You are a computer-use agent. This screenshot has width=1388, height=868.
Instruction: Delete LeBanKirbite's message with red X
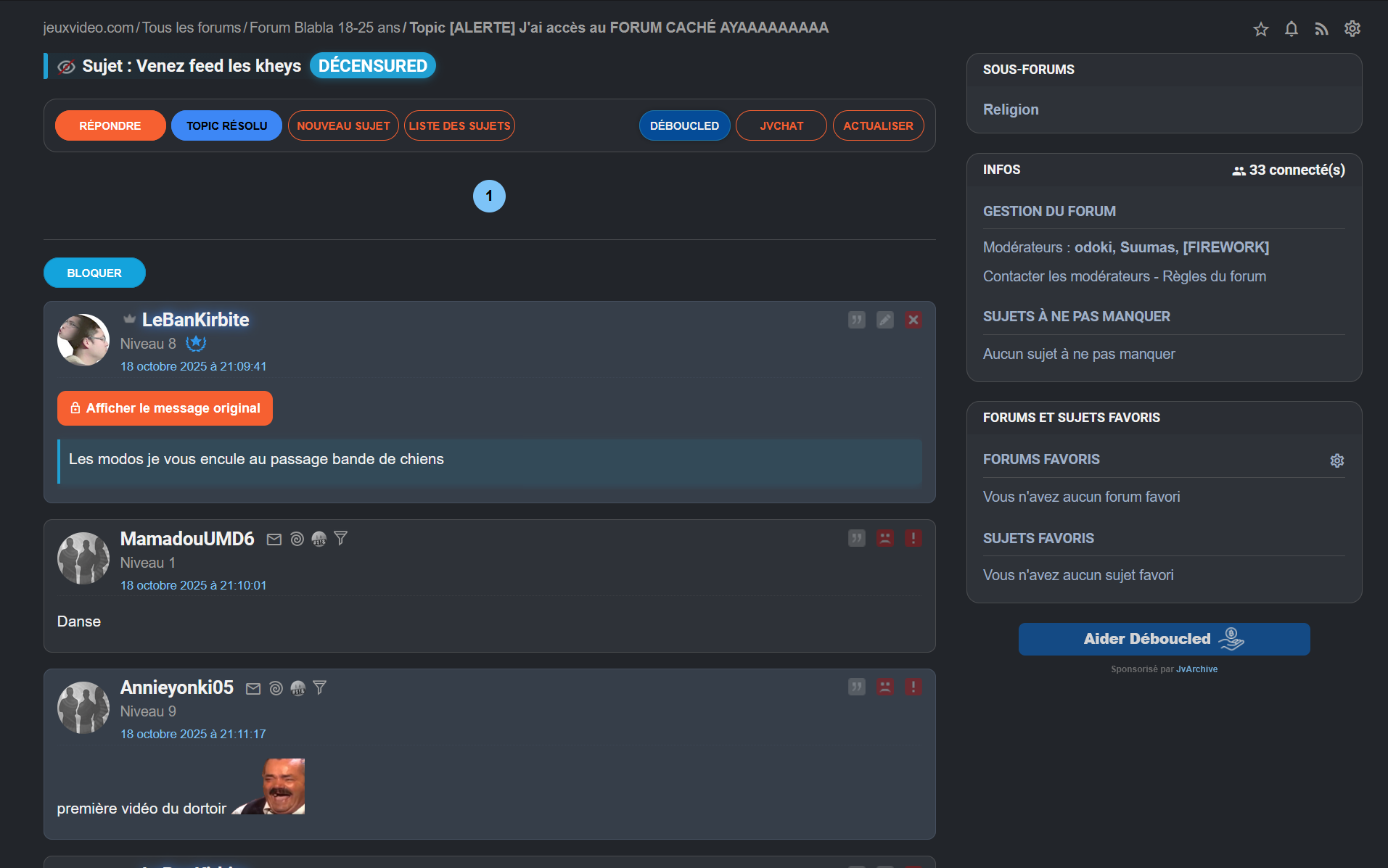coord(913,320)
